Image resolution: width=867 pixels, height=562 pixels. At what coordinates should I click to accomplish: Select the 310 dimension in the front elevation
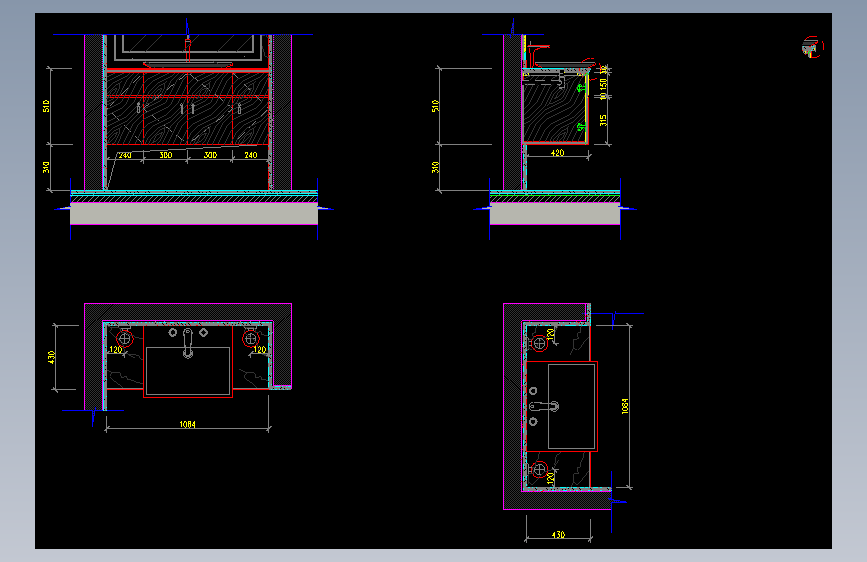pos(46,167)
